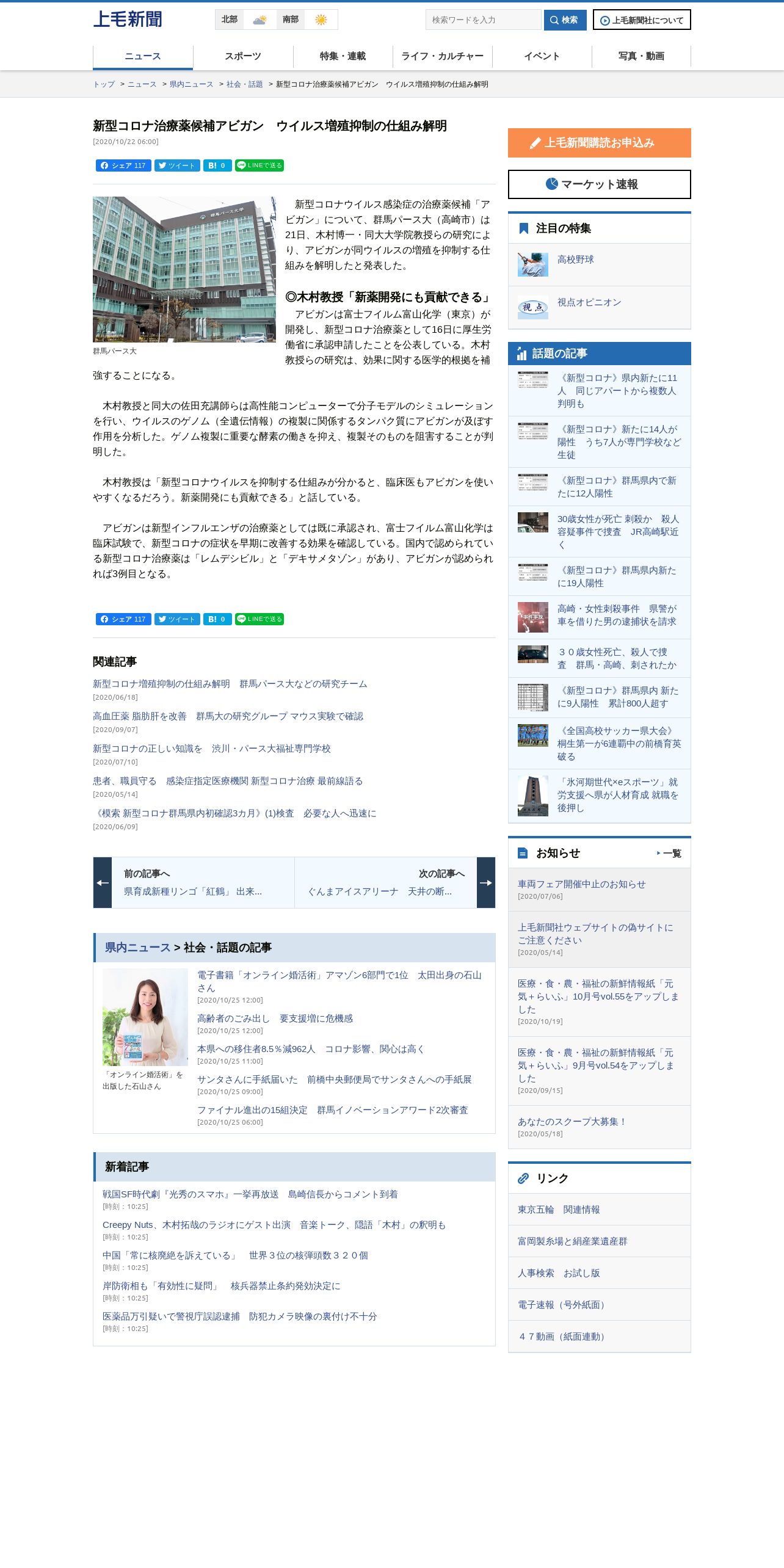Click the 検索 search button
This screenshot has width=784, height=1568.
click(x=565, y=20)
